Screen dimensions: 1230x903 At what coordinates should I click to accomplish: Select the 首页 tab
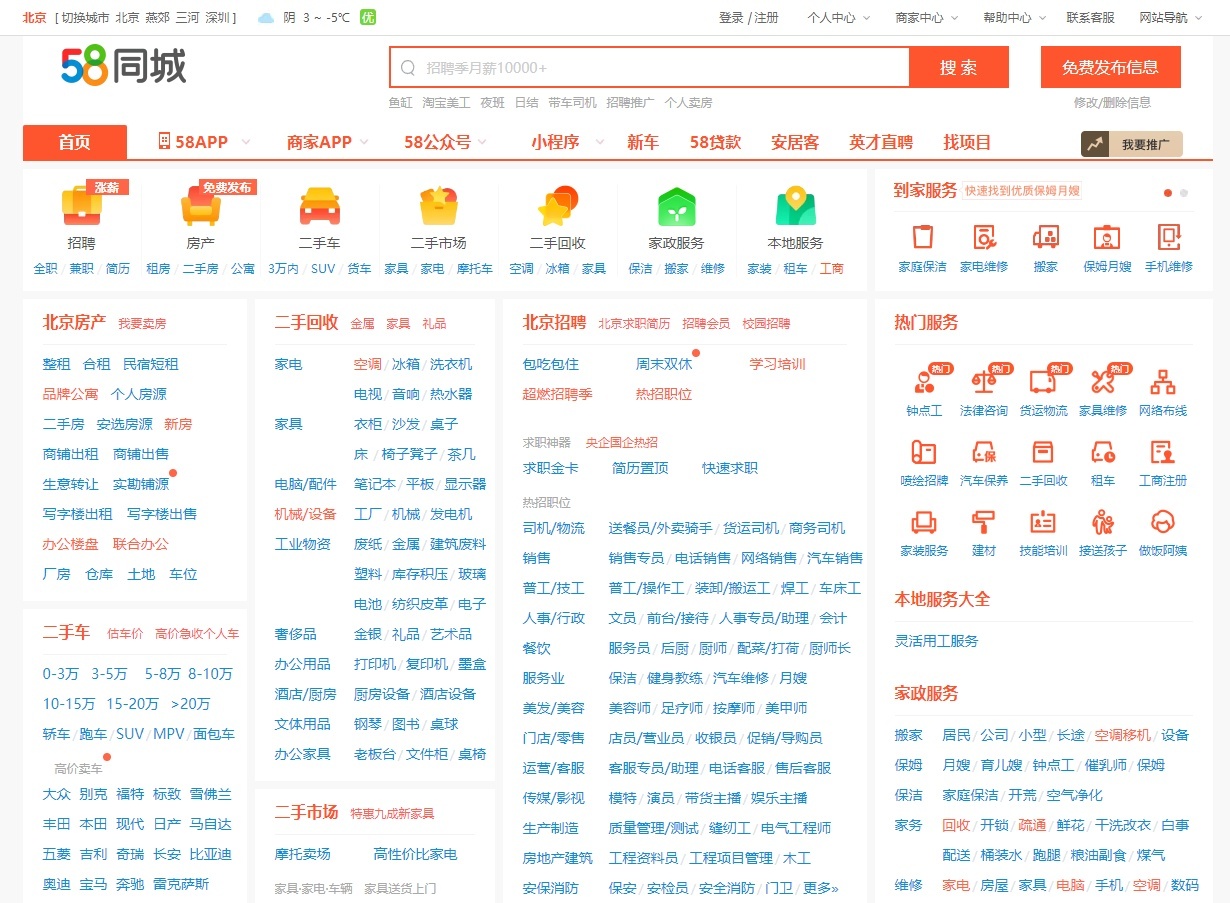click(x=75, y=142)
